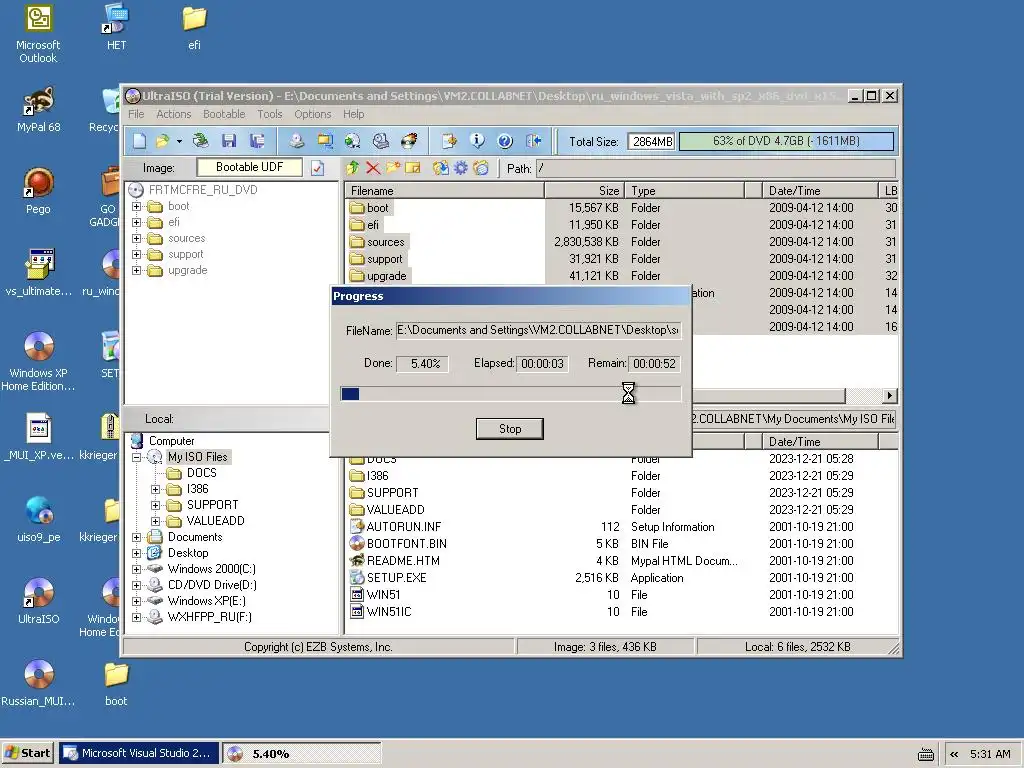
Task: Click the Make CD/DVD Image icon
Action: 296,140
